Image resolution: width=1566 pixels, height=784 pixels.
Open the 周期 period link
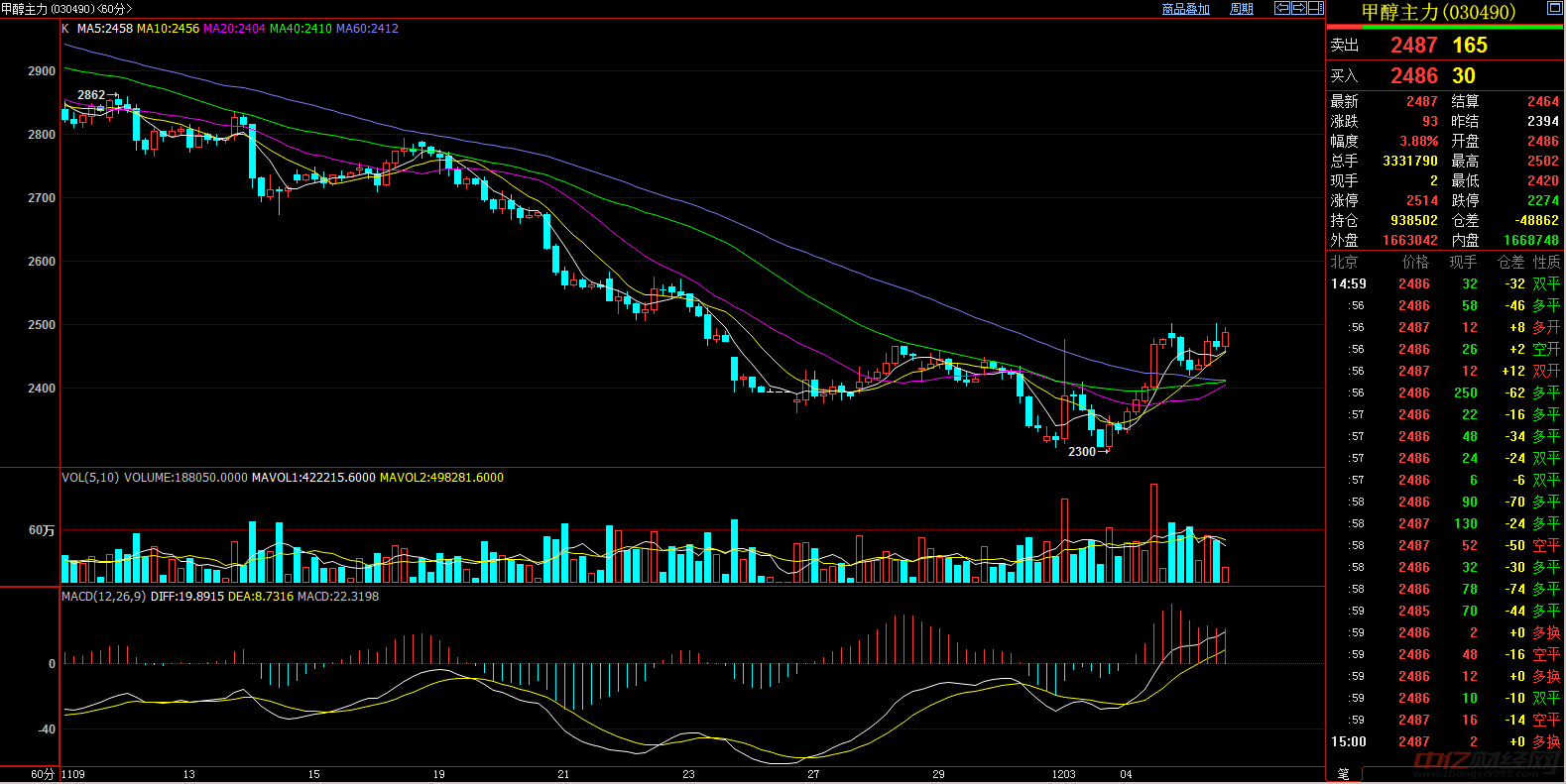(1242, 9)
